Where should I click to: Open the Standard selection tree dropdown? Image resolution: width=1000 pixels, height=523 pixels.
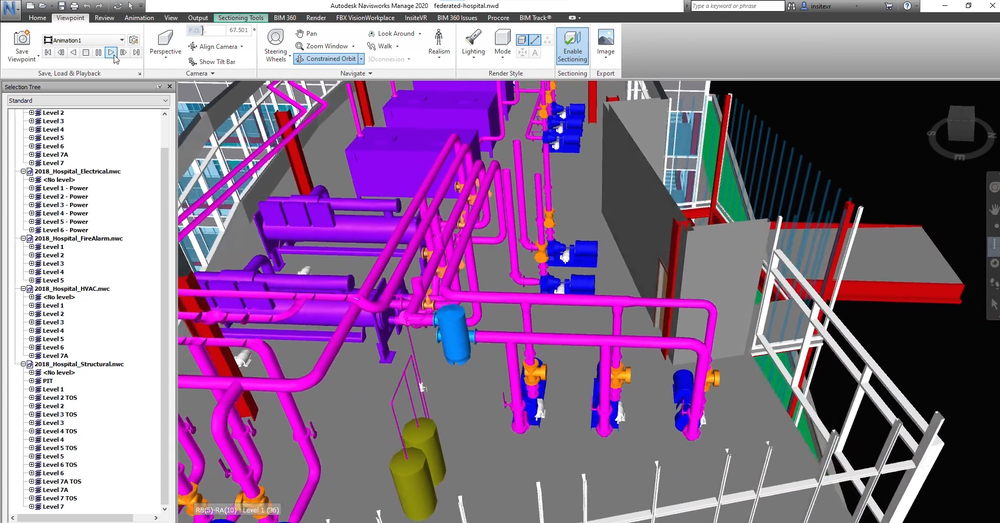165,100
